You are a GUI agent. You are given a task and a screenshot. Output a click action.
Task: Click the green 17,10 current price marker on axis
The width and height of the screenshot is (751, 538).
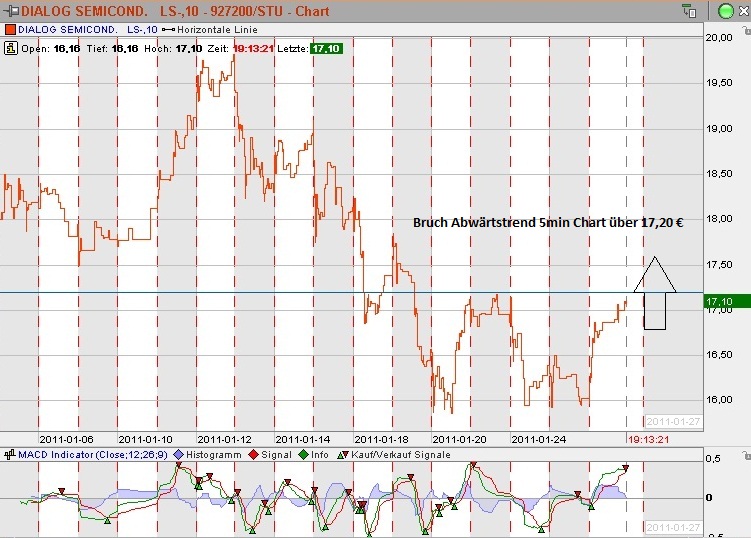pyautogui.click(x=727, y=301)
